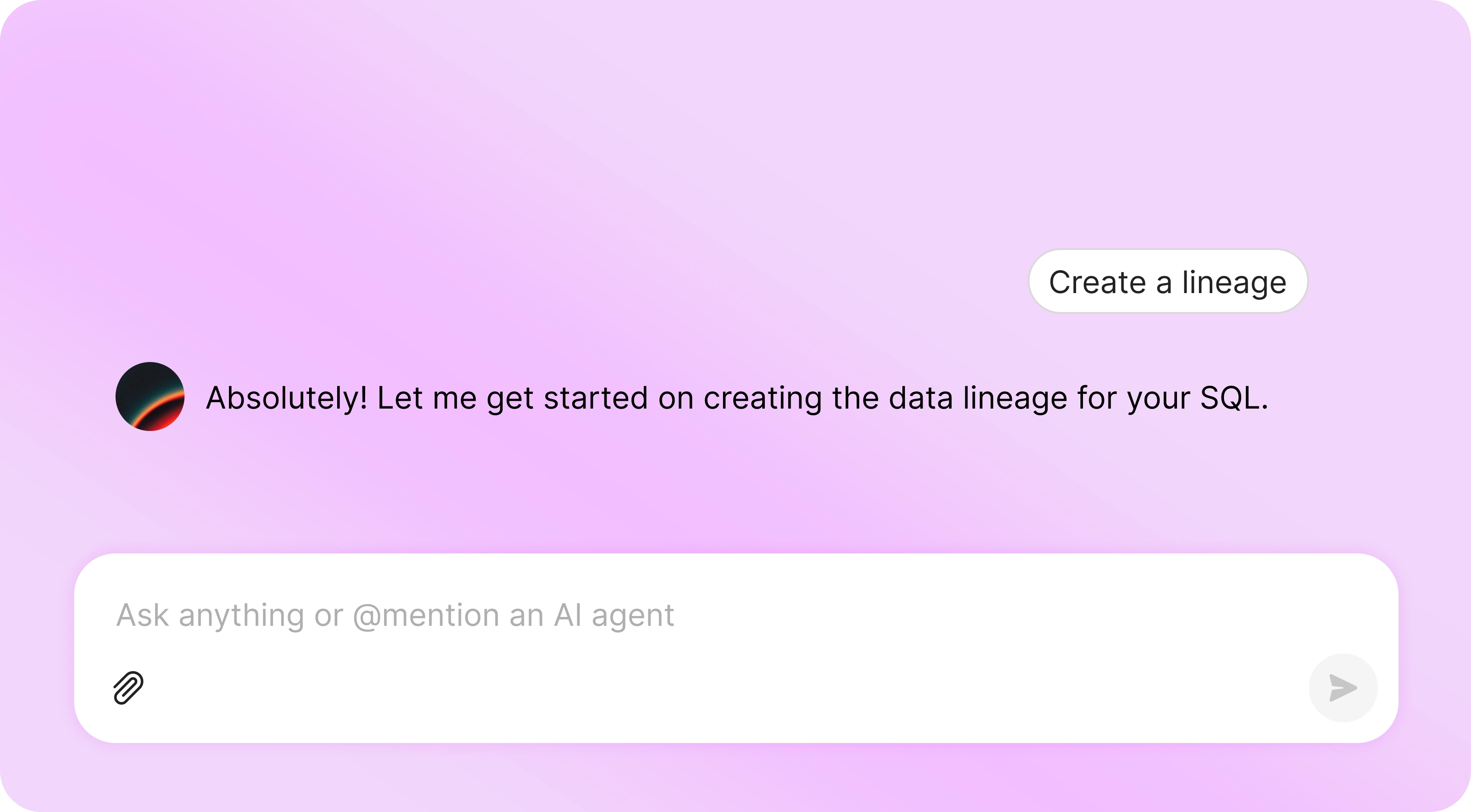Click the word "Create" in the user message
Viewport: 1471px width, 812px height.
pos(1097,282)
